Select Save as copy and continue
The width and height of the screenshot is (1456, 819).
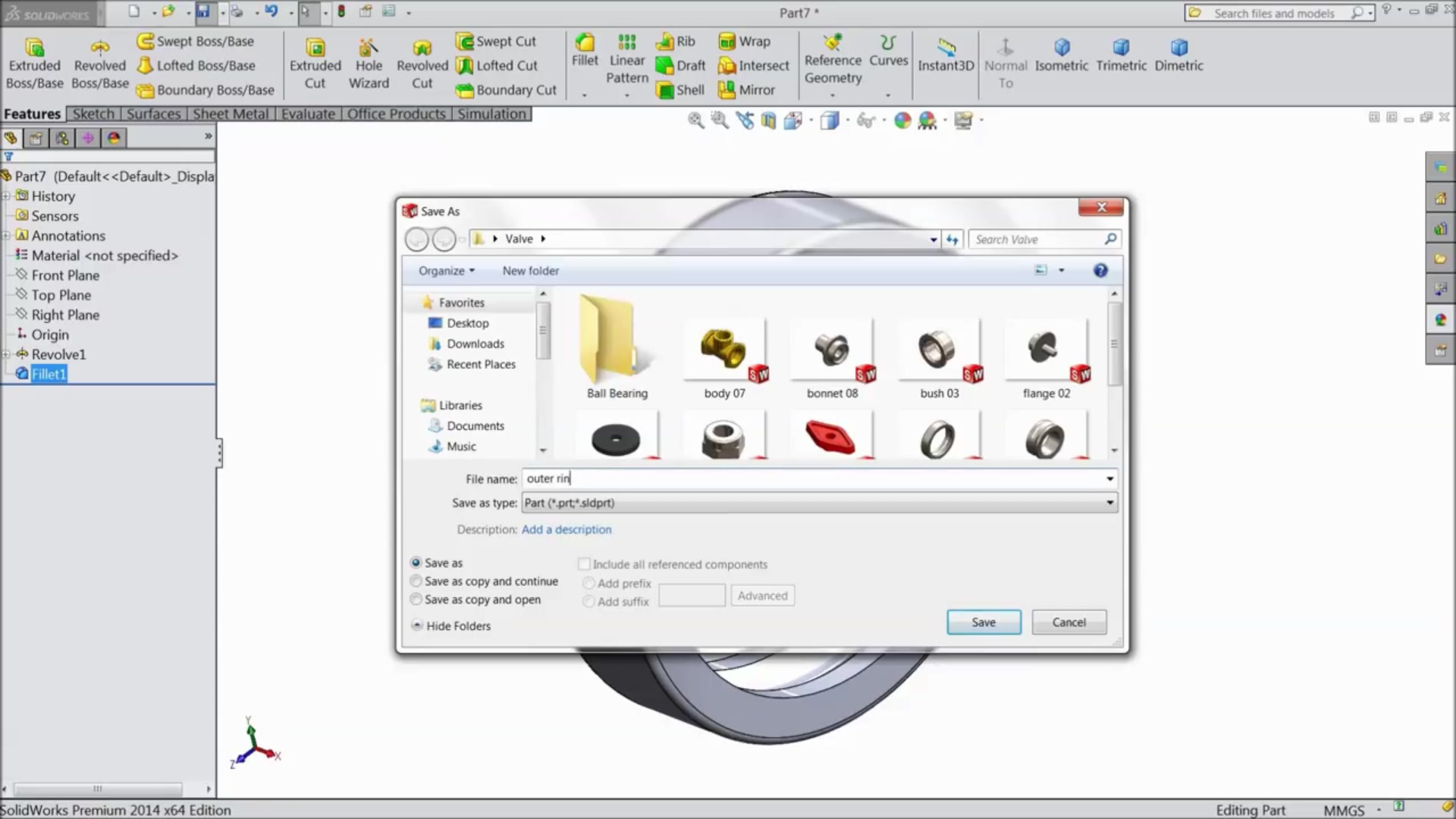(416, 581)
